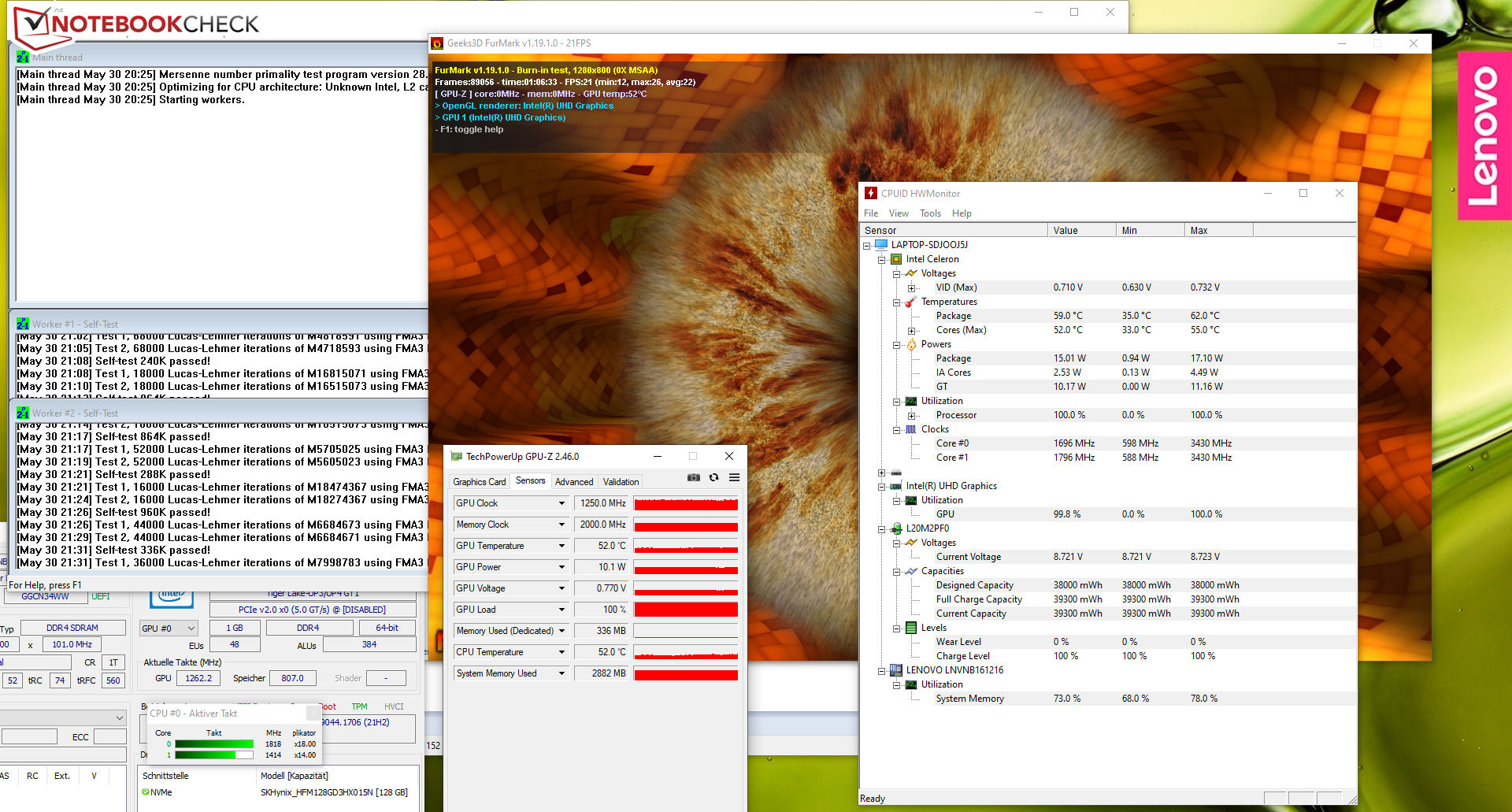
Task: Open the Tools menu in HWMonitor
Action: tap(930, 213)
